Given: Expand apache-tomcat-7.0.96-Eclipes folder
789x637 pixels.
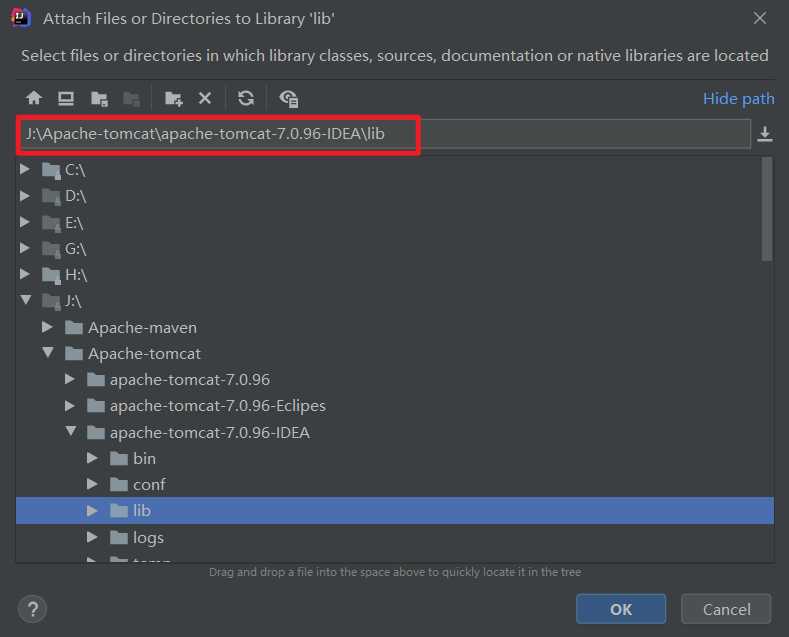Looking at the screenshot, I should click(70, 406).
